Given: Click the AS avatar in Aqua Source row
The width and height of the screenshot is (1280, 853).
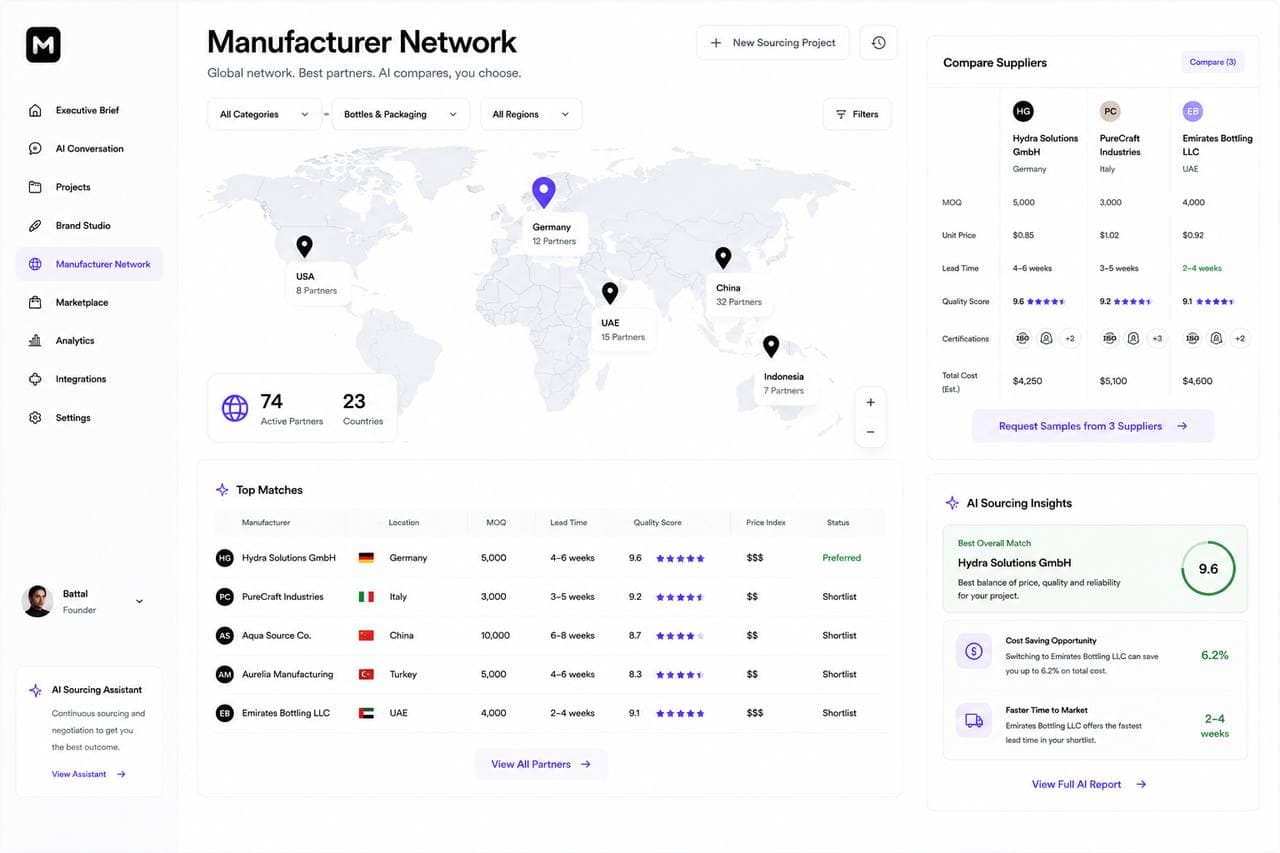Looking at the screenshot, I should click(225, 636).
